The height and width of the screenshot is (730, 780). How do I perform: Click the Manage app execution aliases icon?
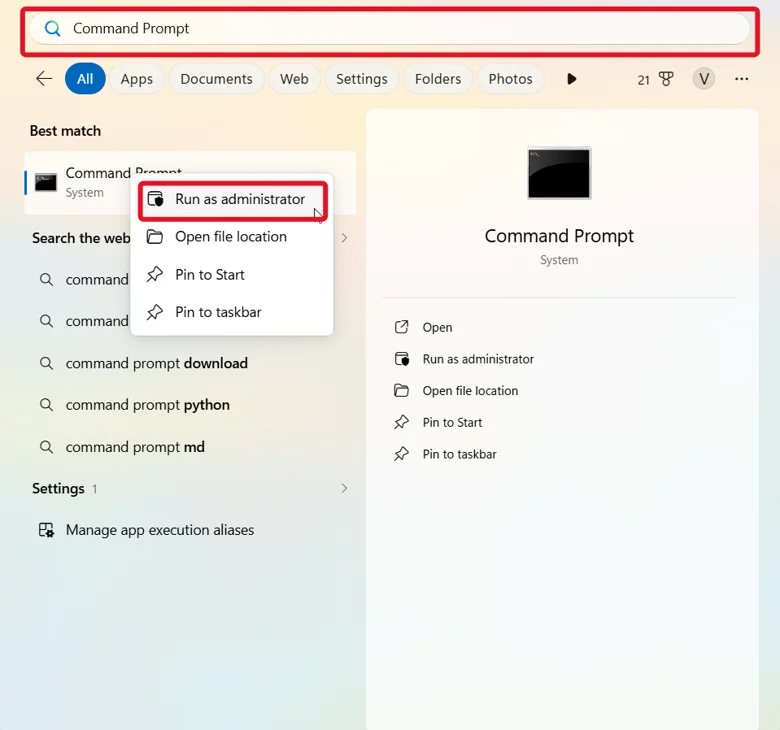(x=46, y=530)
